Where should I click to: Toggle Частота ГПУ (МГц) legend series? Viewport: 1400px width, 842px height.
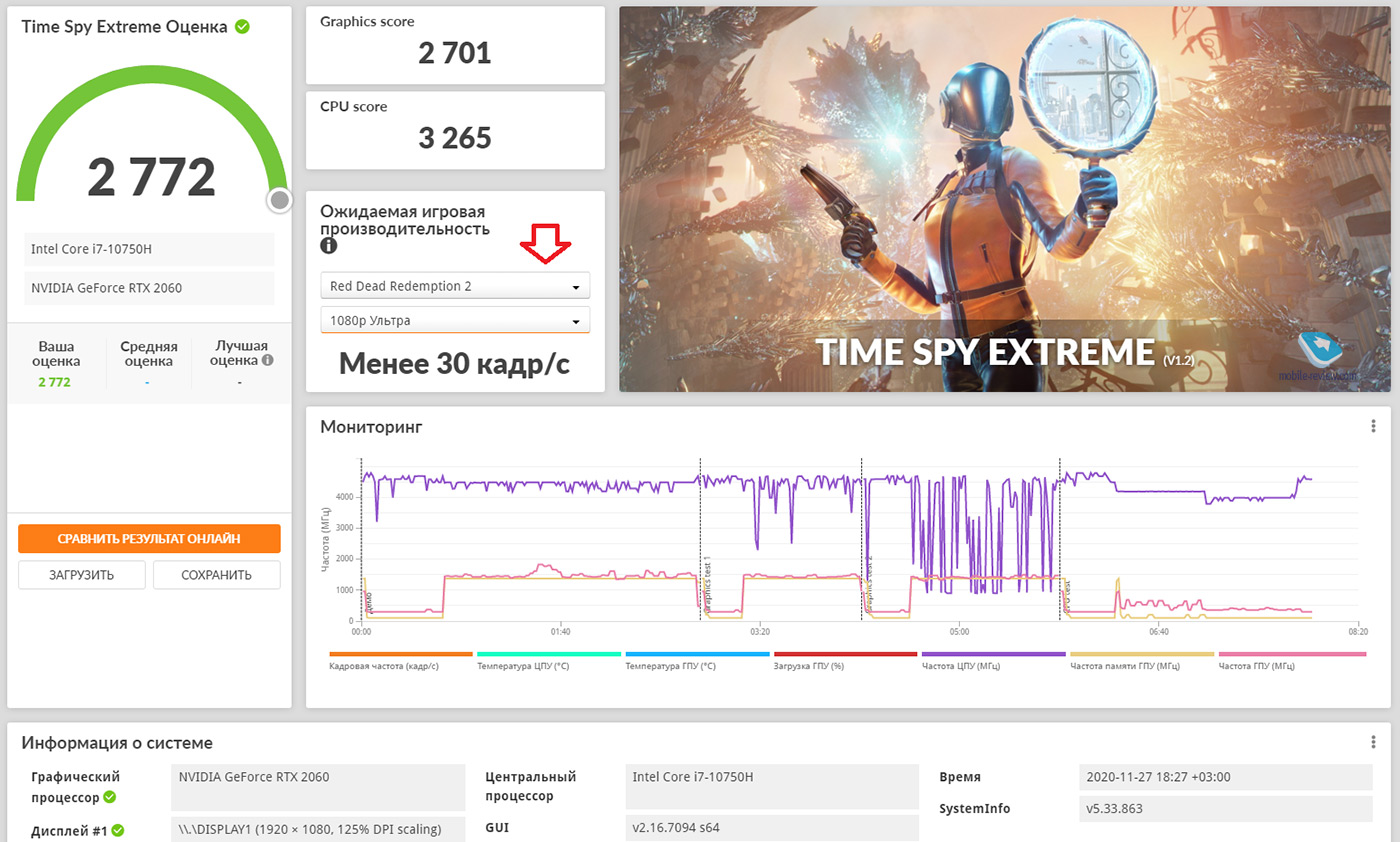point(1292,660)
